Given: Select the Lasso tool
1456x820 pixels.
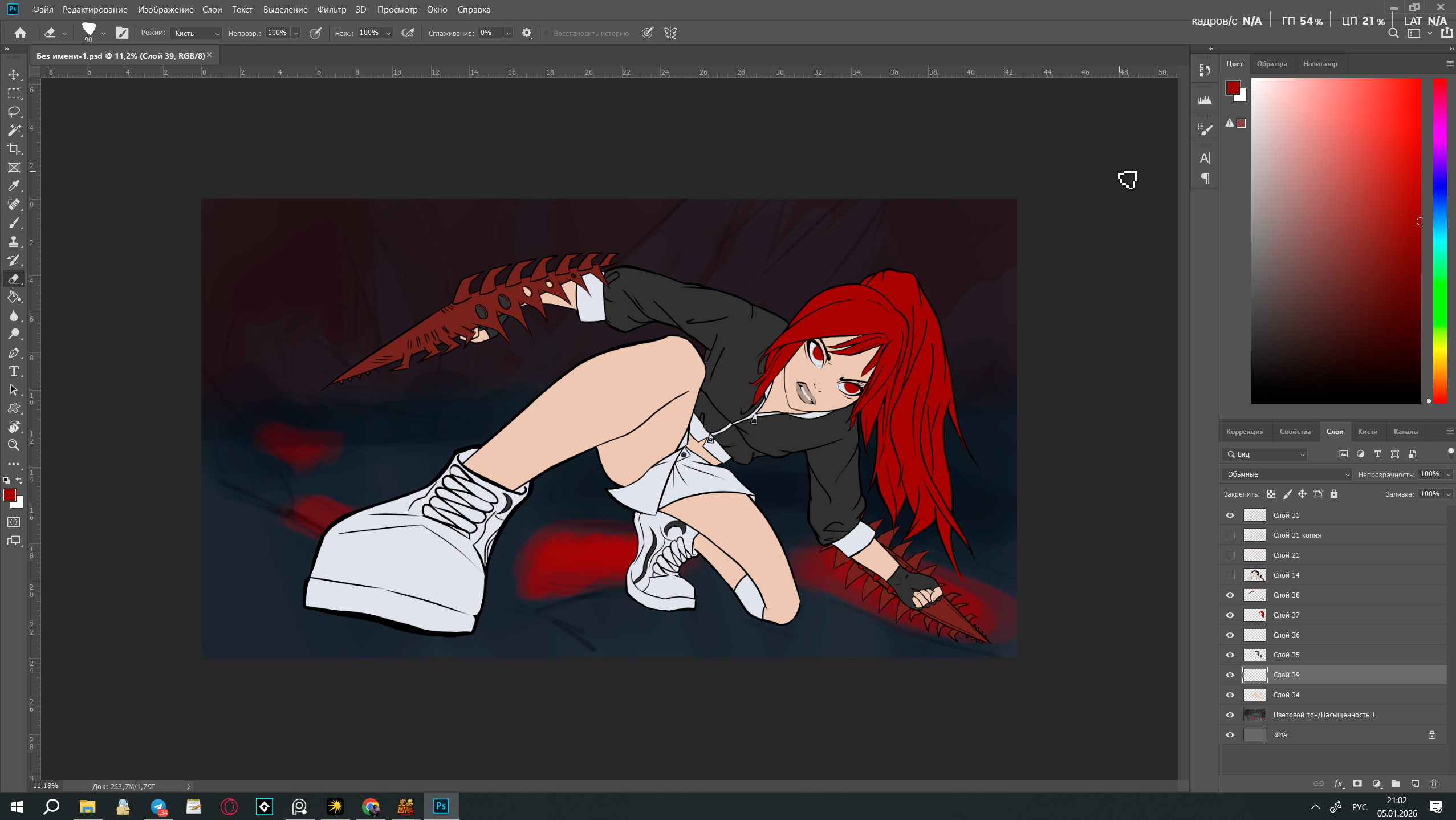Looking at the screenshot, I should pyautogui.click(x=14, y=112).
